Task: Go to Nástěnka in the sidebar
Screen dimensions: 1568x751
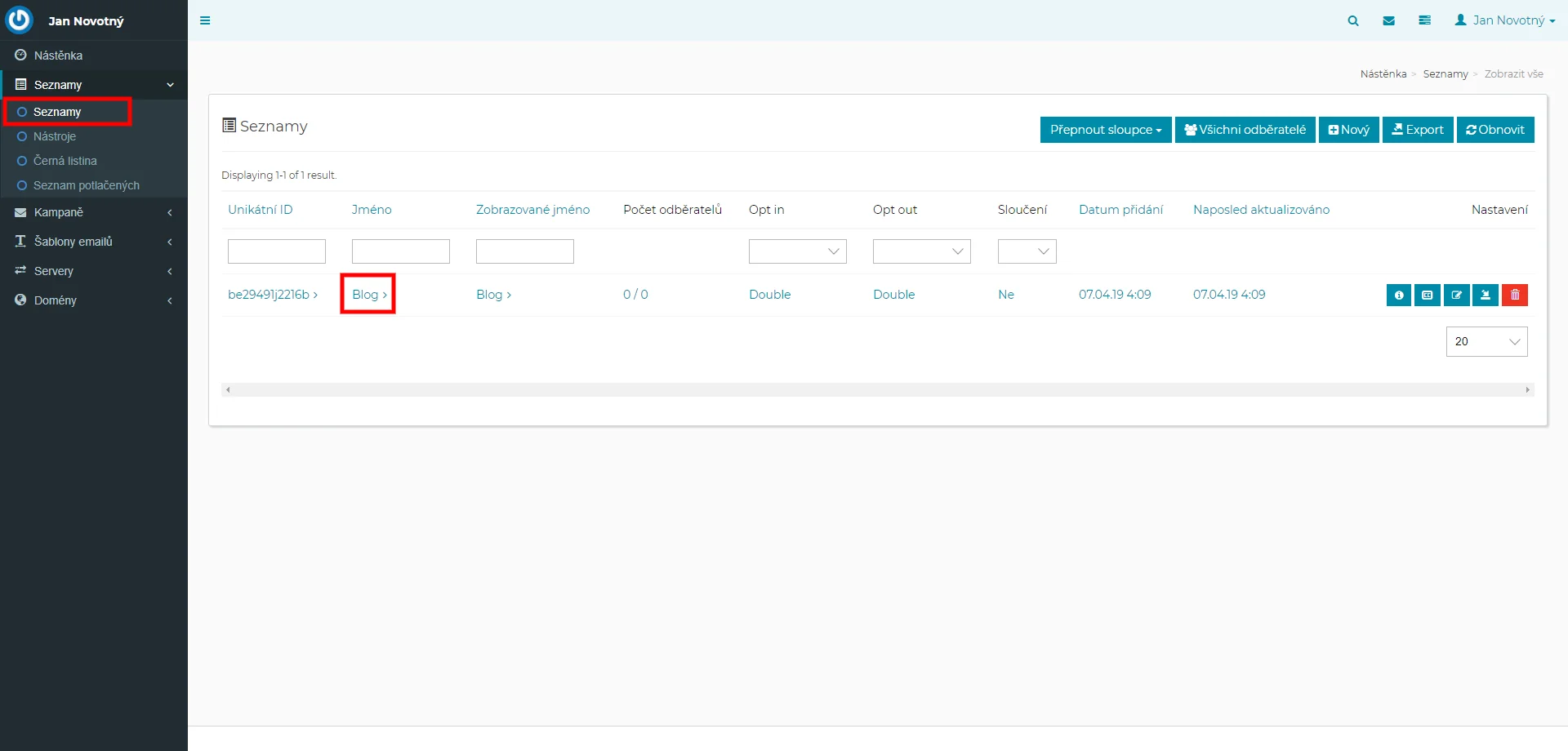Action: 58,56
